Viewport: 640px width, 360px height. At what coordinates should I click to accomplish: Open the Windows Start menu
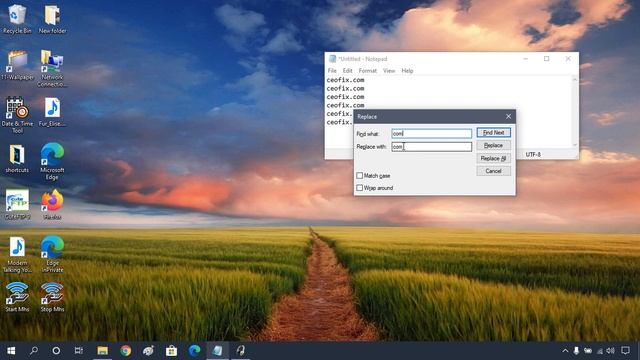[x=11, y=351]
